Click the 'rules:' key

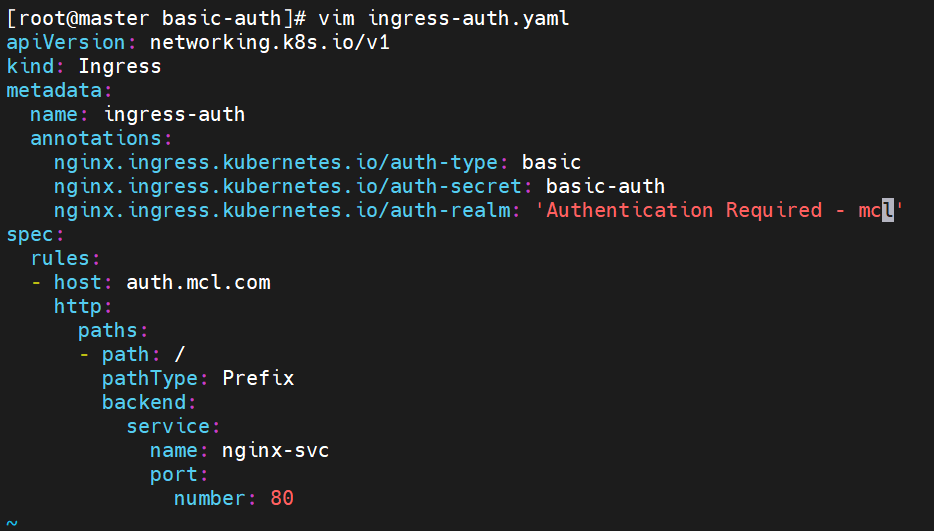pos(60,258)
